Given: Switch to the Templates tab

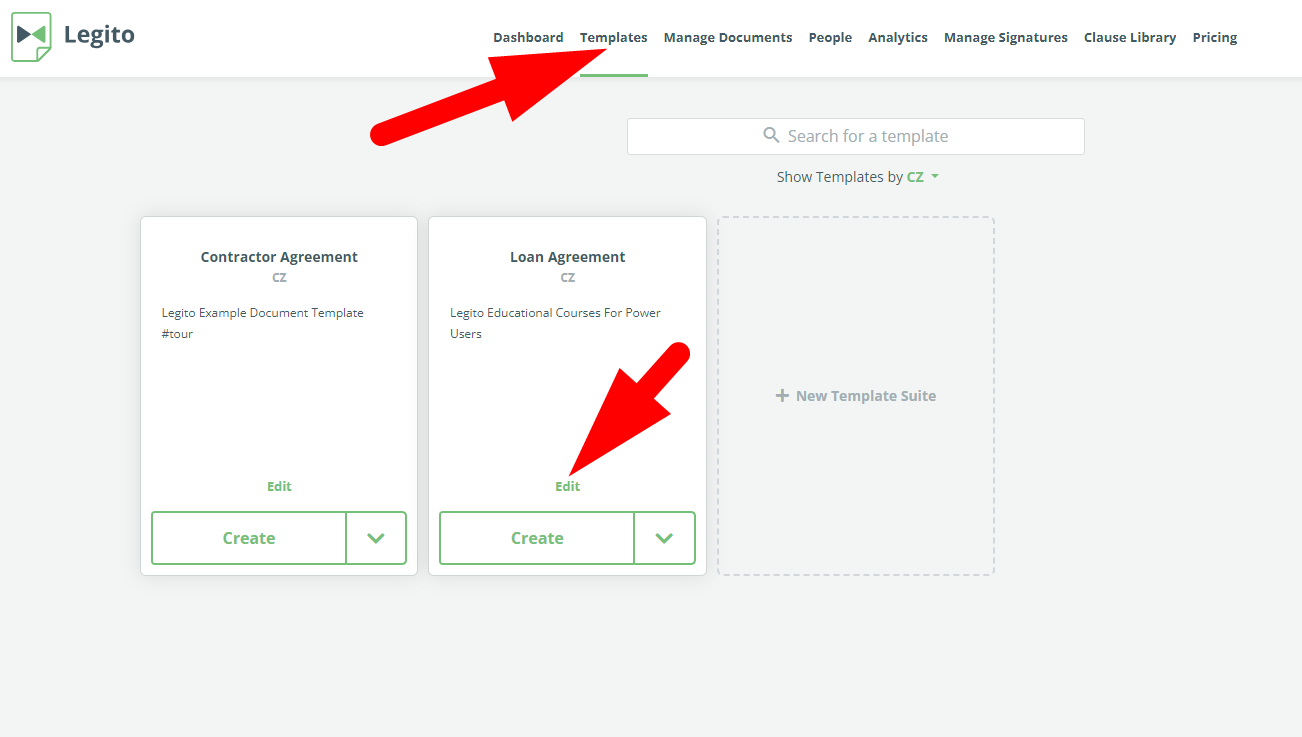Looking at the screenshot, I should point(613,38).
